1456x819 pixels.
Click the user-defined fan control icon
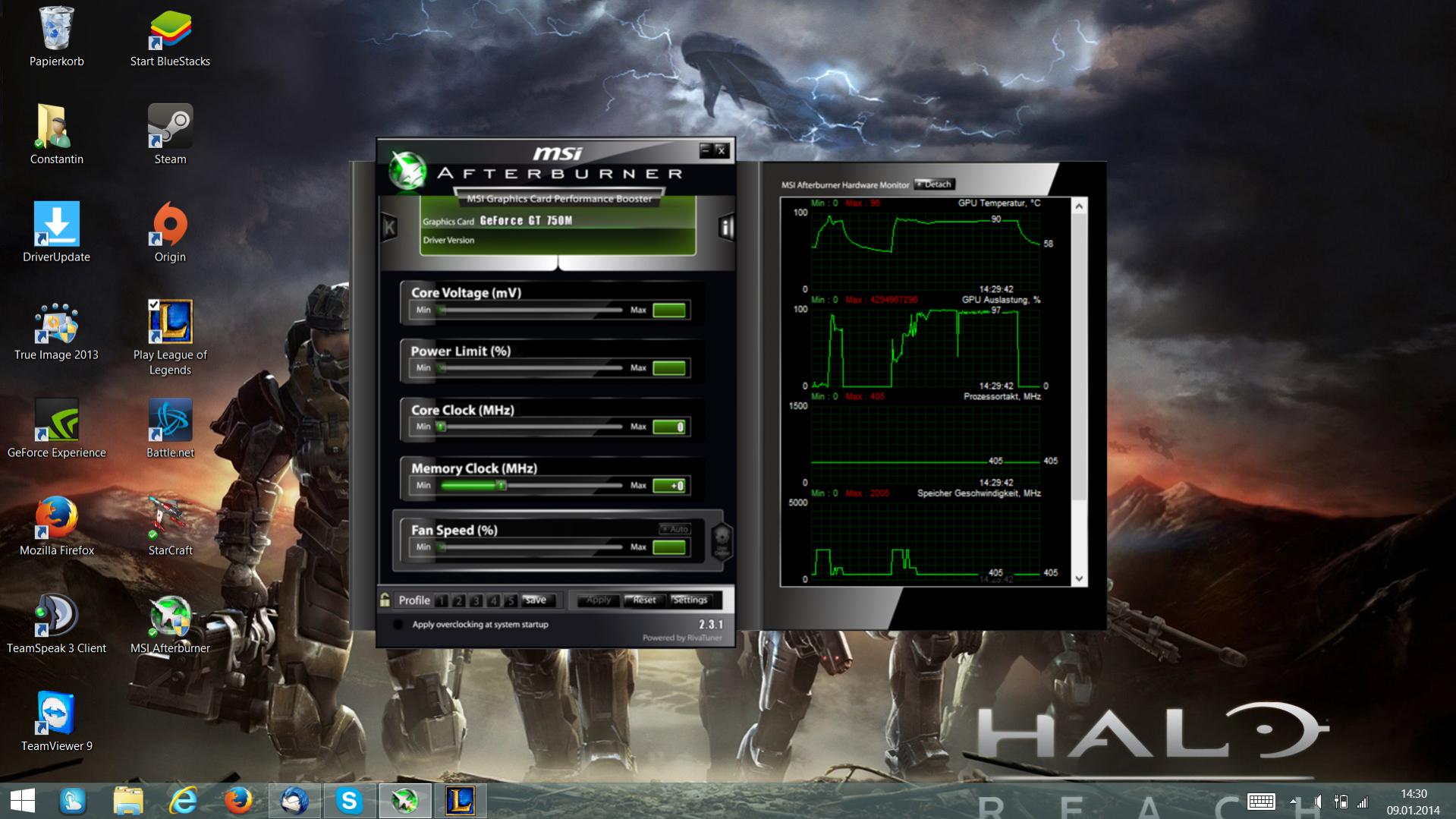(722, 540)
